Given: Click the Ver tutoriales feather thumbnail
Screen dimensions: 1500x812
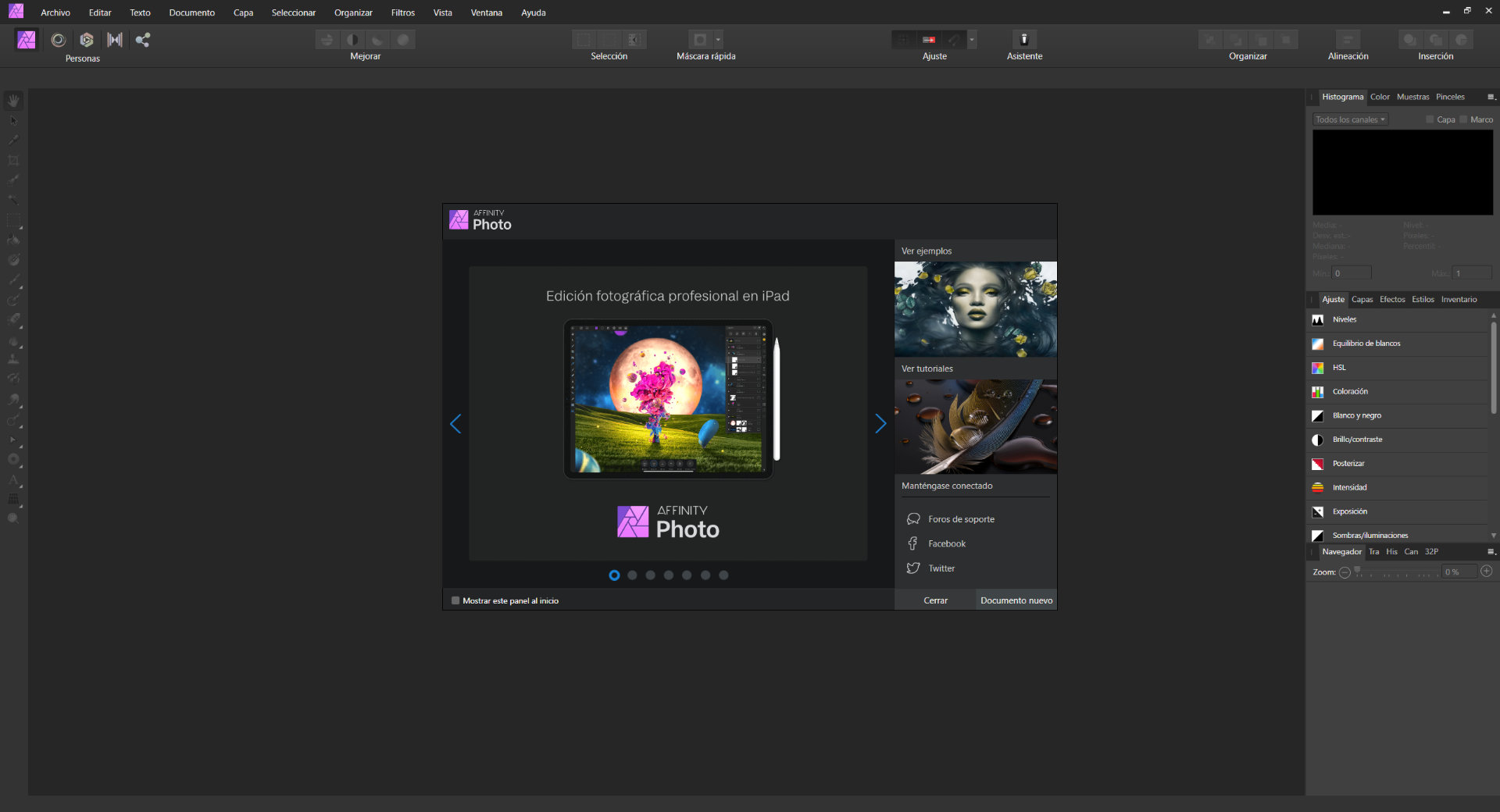Looking at the screenshot, I should (x=975, y=427).
